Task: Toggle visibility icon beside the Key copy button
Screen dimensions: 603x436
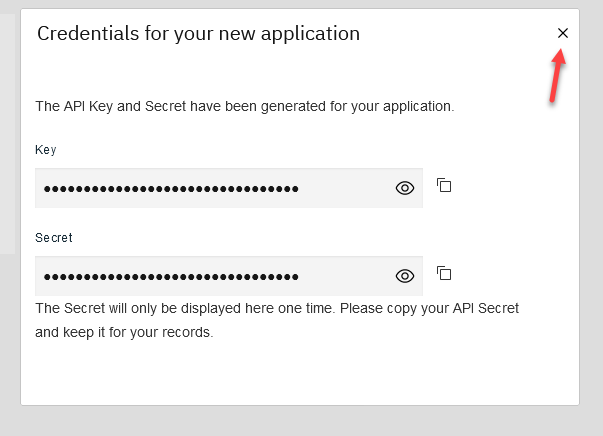Action: (x=405, y=188)
